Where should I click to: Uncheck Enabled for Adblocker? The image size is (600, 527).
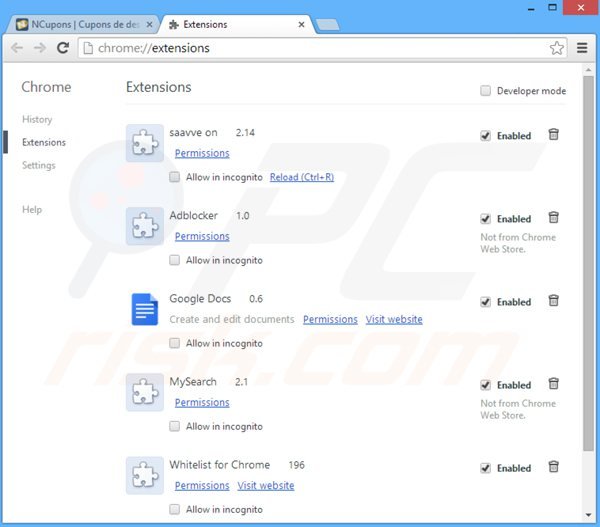pos(486,219)
